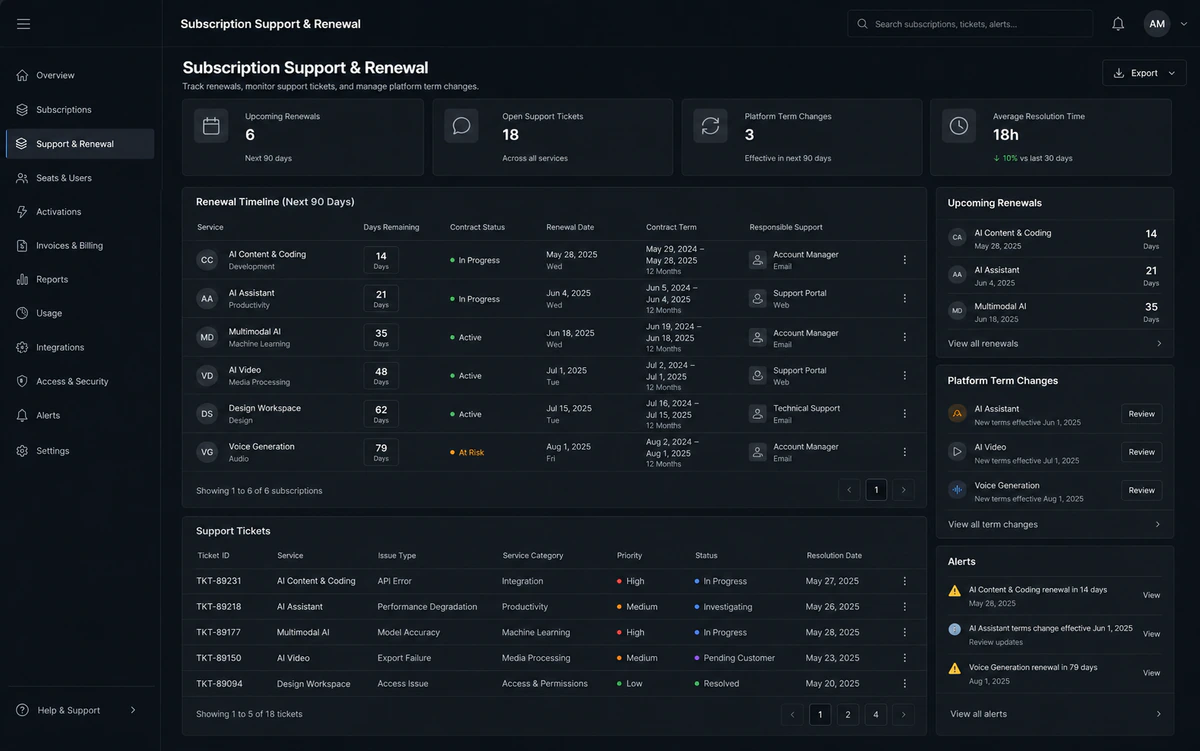Viewport: 1200px width, 751px height.
Task: Open Integrations in the sidebar
Action: 80,347
